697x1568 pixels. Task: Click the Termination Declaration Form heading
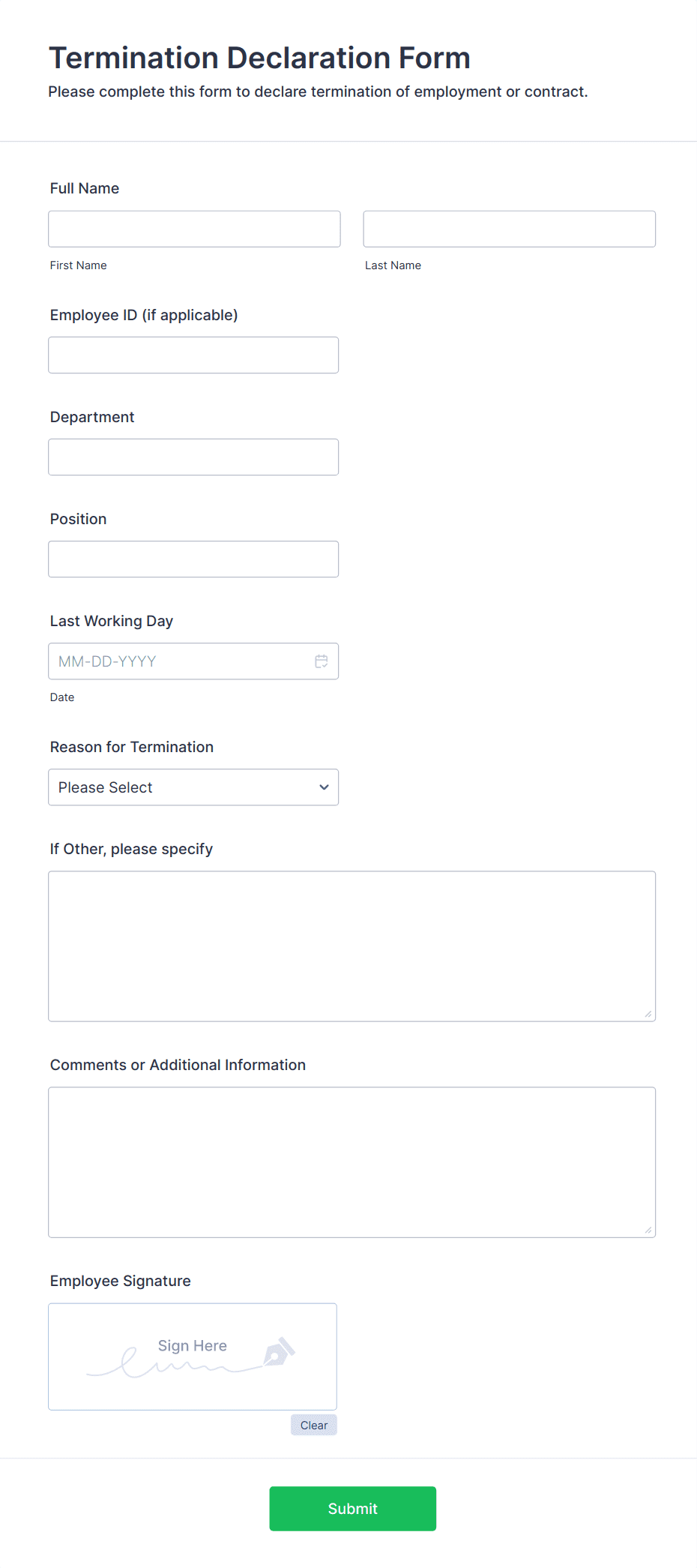tap(259, 57)
